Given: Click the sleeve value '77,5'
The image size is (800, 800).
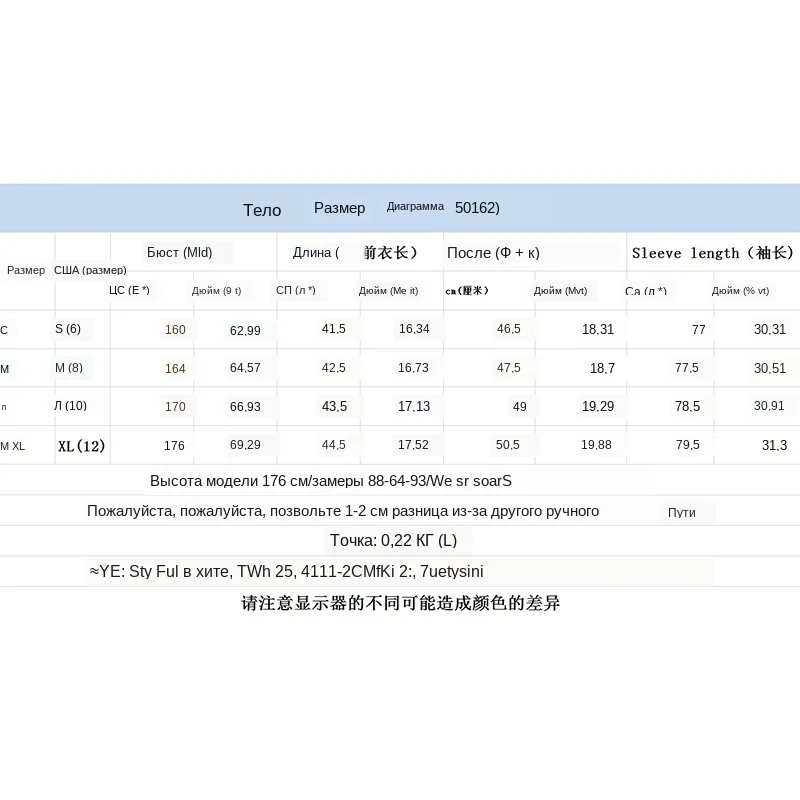Looking at the screenshot, I should (687, 368).
